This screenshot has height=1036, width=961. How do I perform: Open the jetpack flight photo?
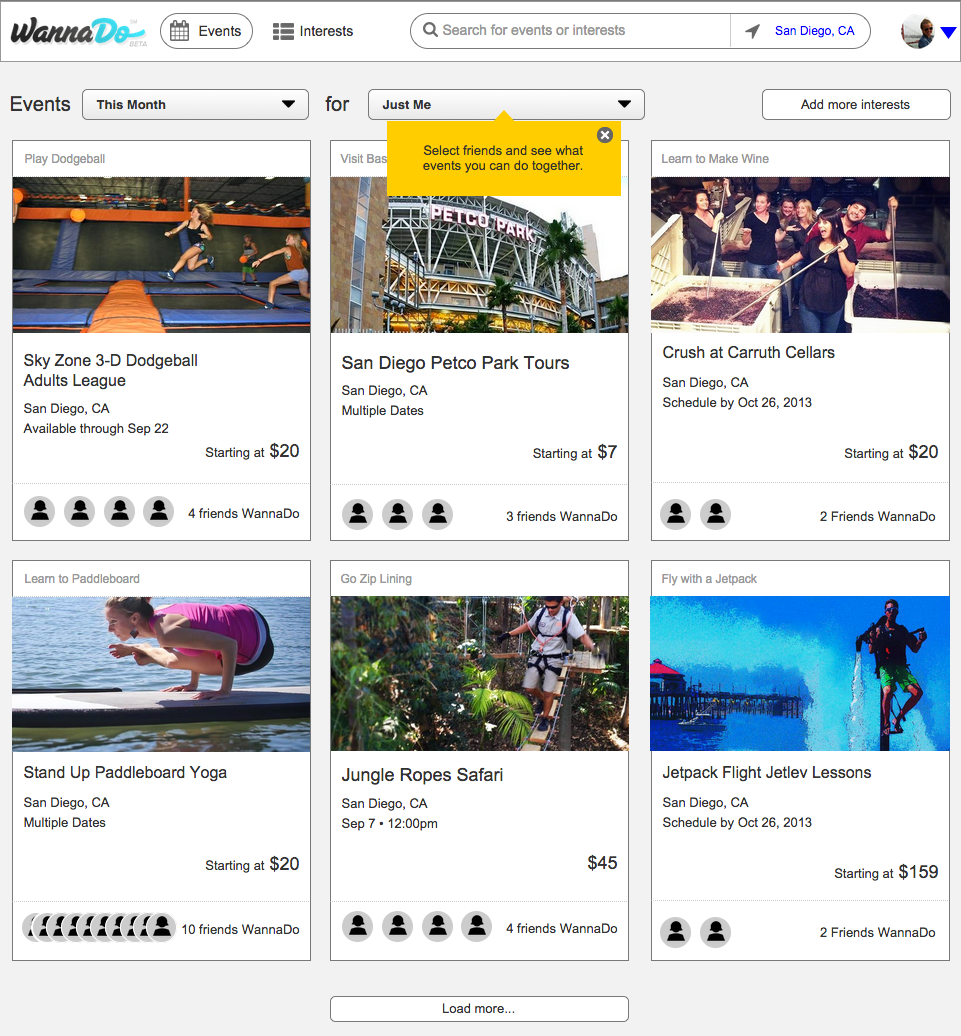800,673
